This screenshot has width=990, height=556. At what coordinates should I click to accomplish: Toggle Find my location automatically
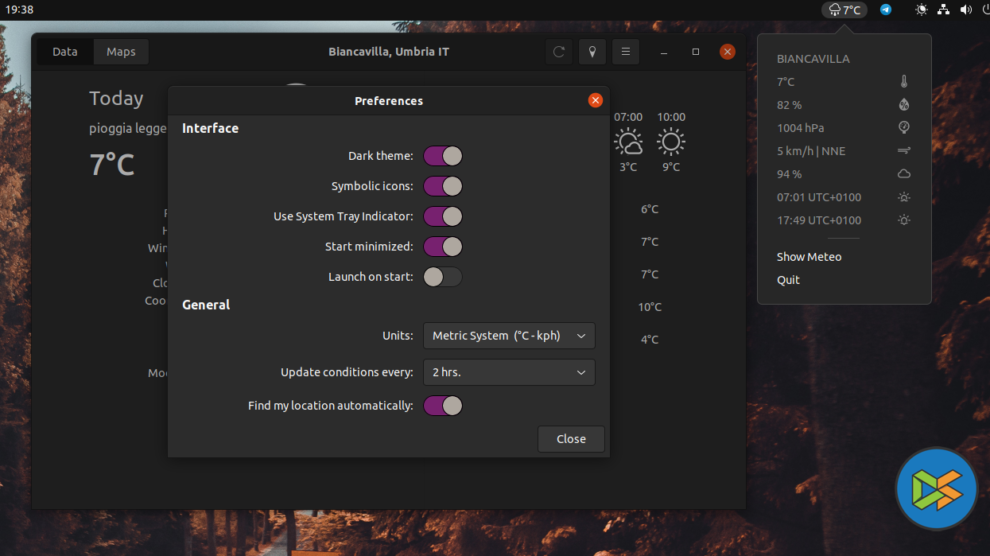[x=443, y=406]
